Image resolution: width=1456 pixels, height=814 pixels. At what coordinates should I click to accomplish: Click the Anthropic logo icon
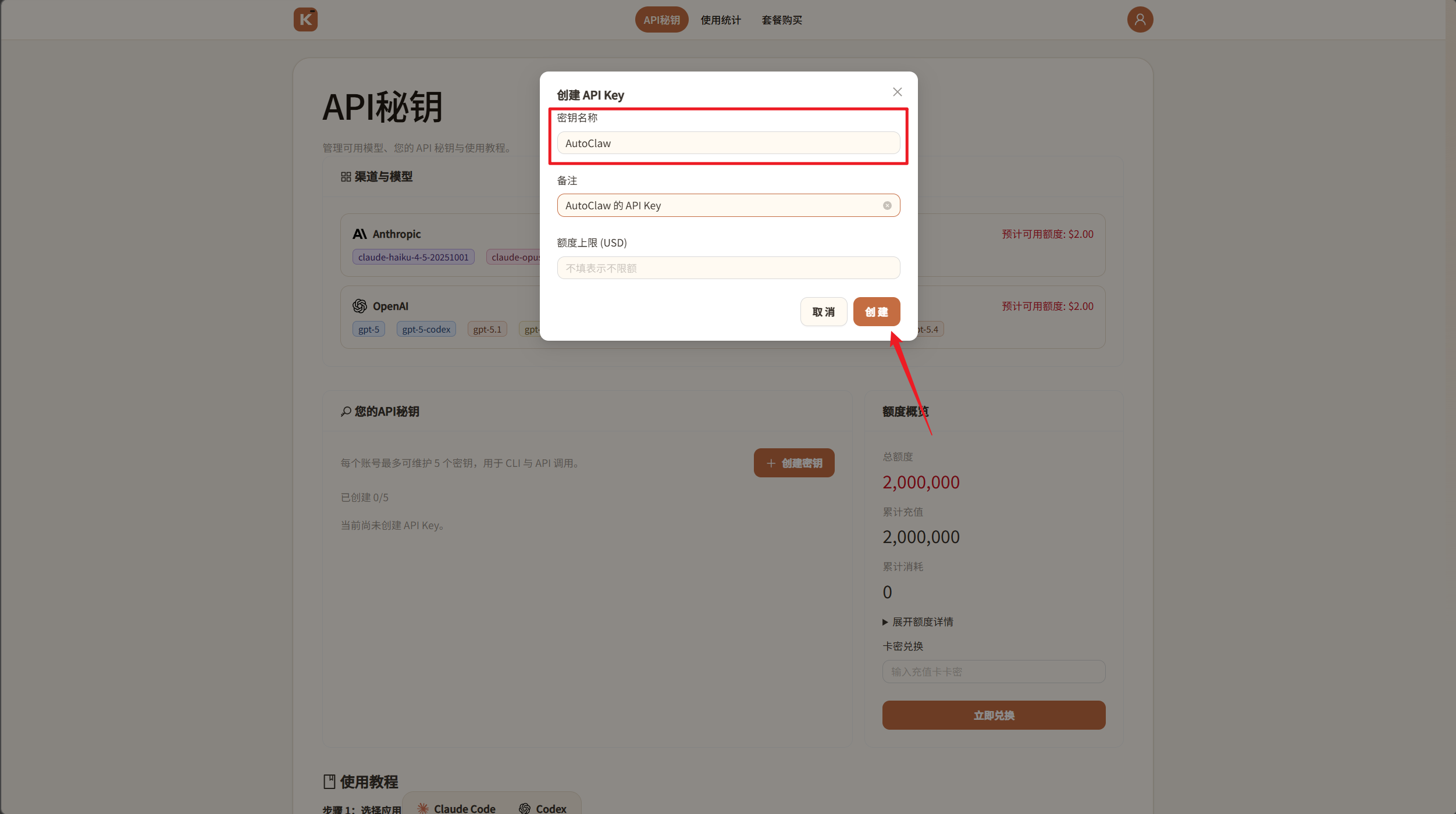pyautogui.click(x=359, y=234)
